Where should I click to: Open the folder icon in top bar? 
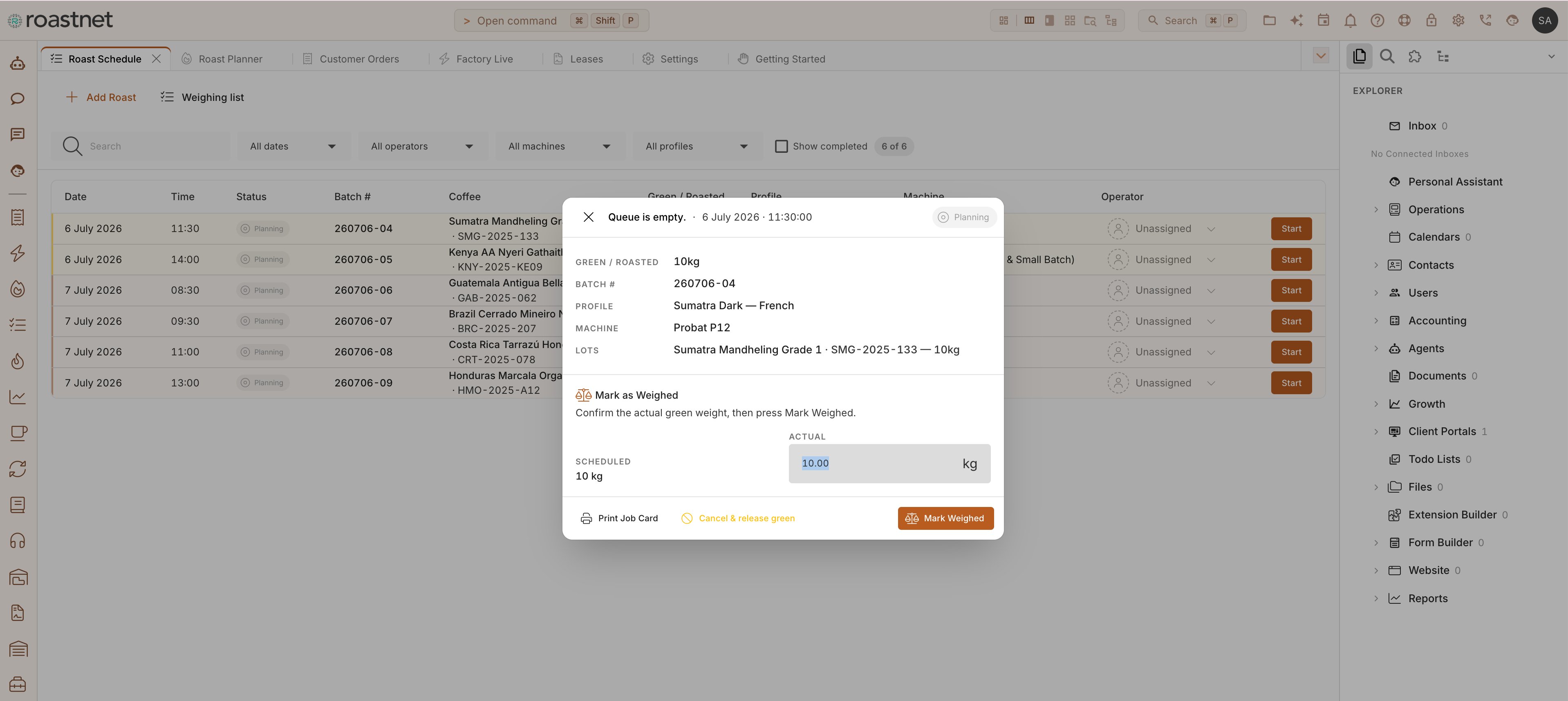coord(1269,20)
